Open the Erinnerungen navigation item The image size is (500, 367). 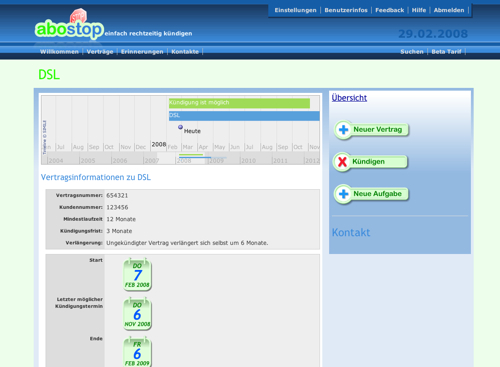coord(142,52)
